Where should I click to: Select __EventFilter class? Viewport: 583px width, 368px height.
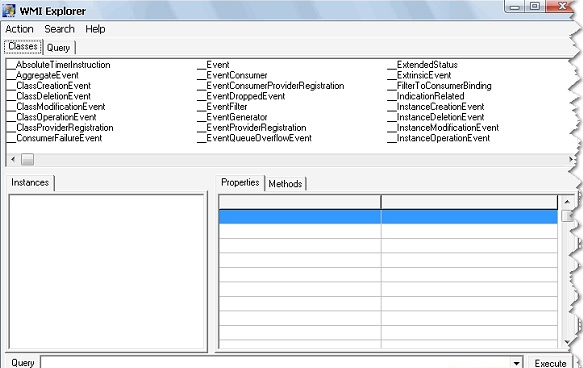tap(222, 107)
